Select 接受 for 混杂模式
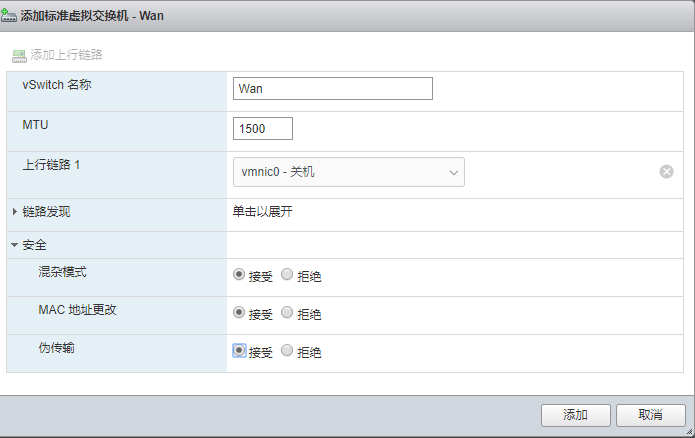Image resolution: width=695 pixels, height=438 pixels. (x=239, y=274)
